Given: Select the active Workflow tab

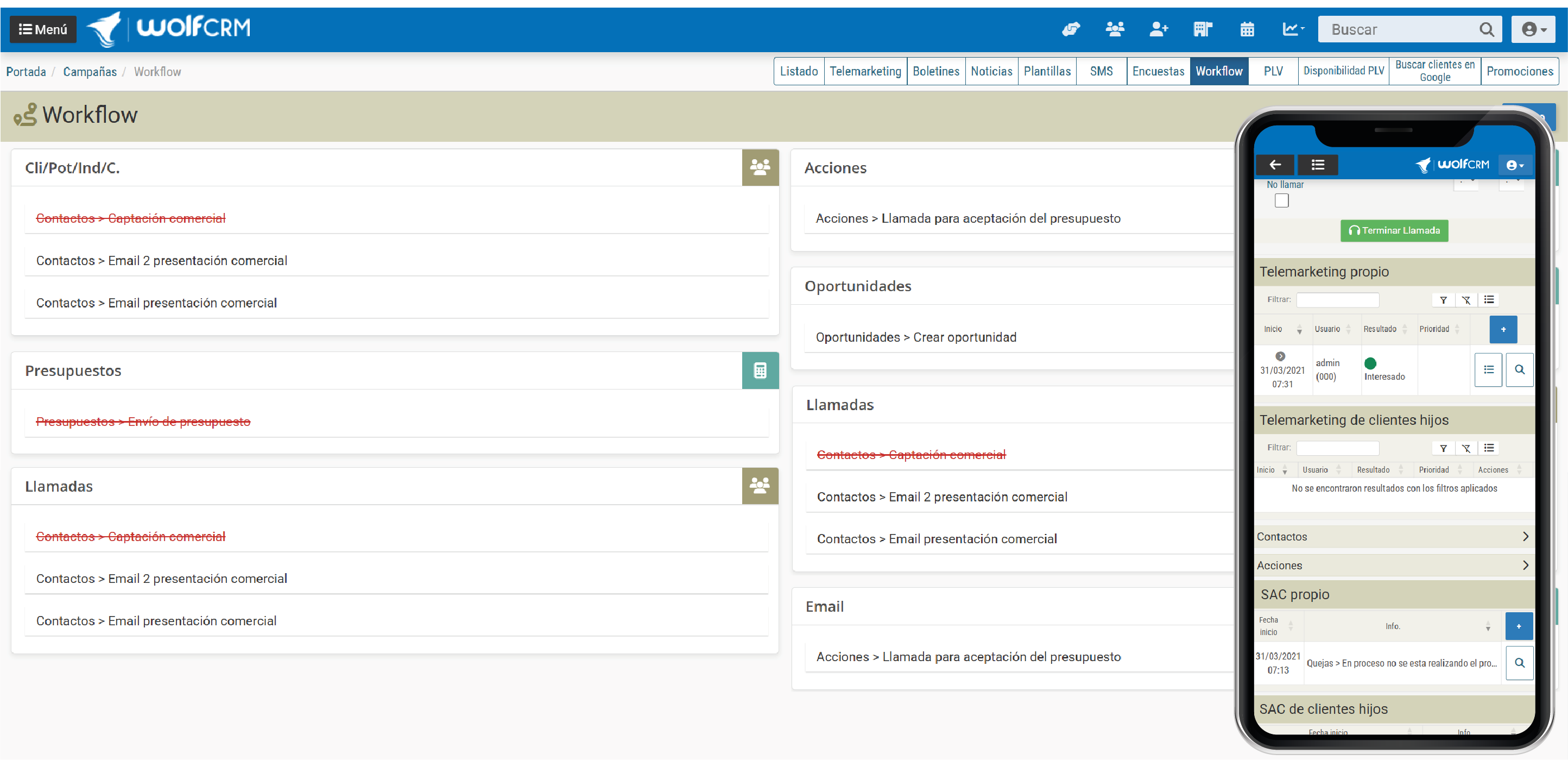Looking at the screenshot, I should point(1218,71).
